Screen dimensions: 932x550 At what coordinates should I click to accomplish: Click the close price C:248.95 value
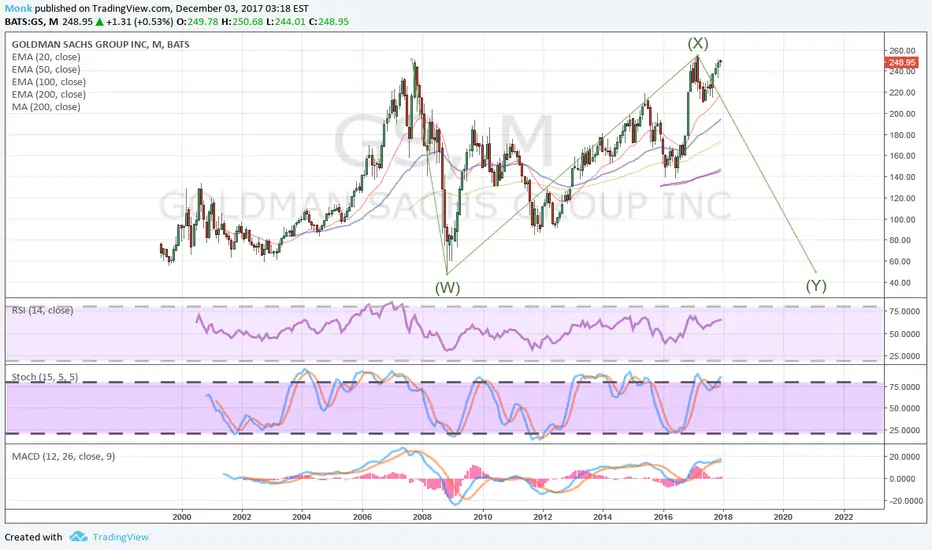click(329, 21)
